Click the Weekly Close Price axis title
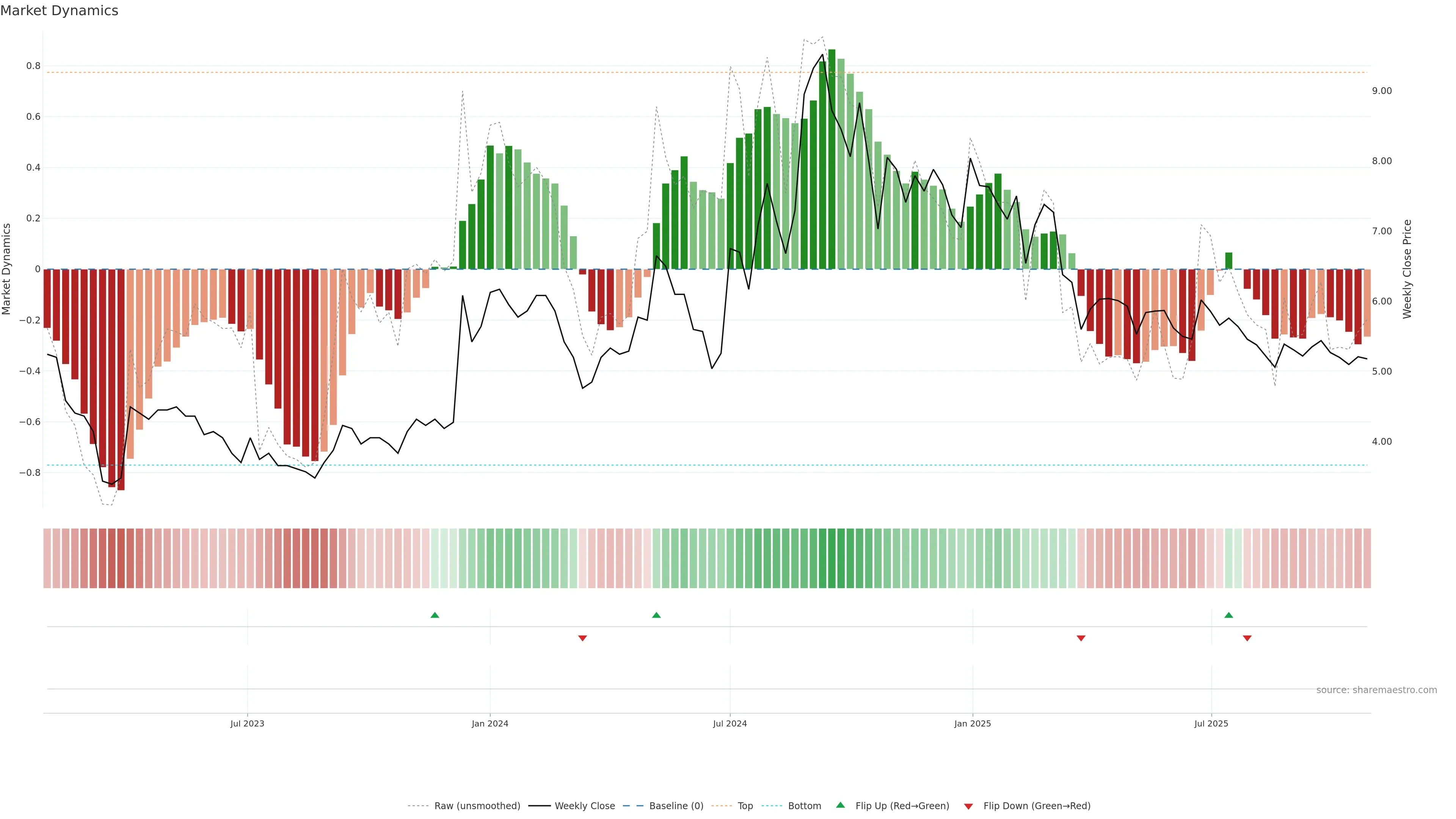This screenshot has height=819, width=1456. (x=1407, y=269)
